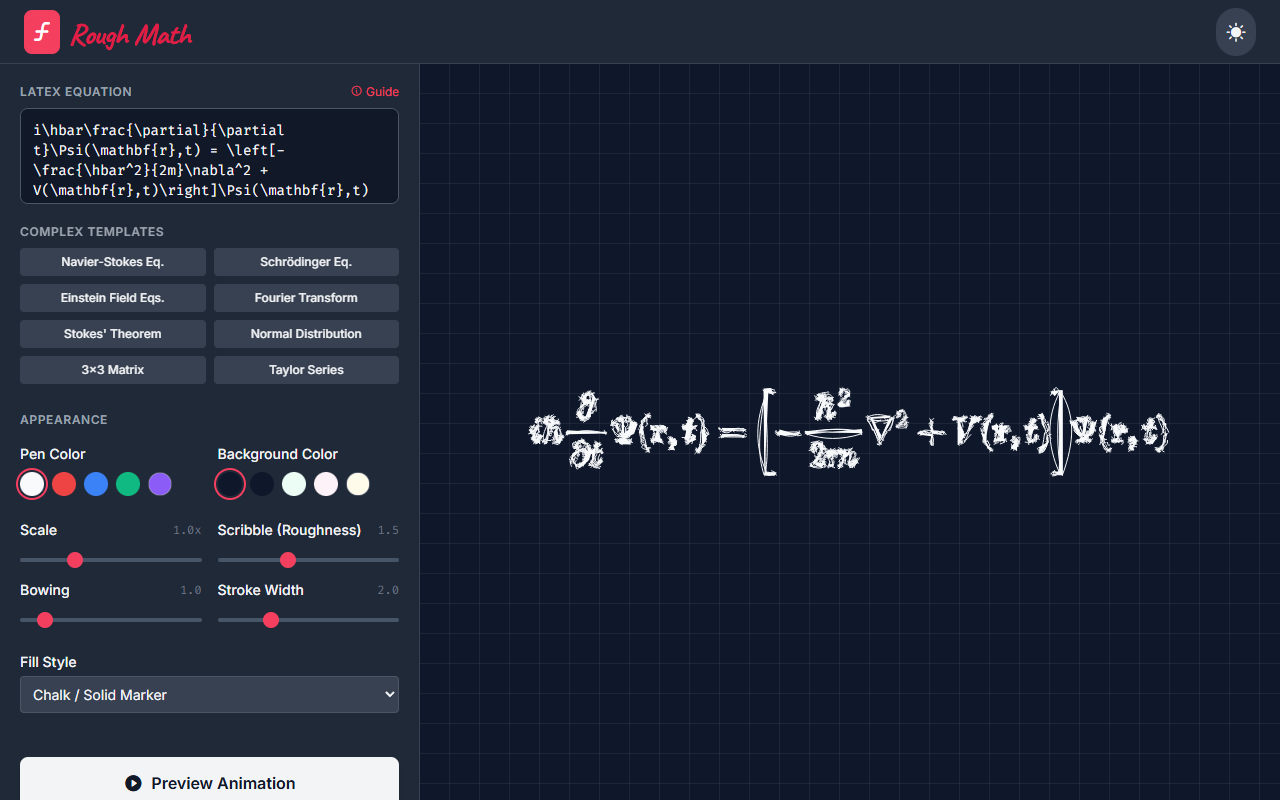Load the Navier-Stokes Eq. template
This screenshot has width=1280, height=800.
click(x=112, y=261)
